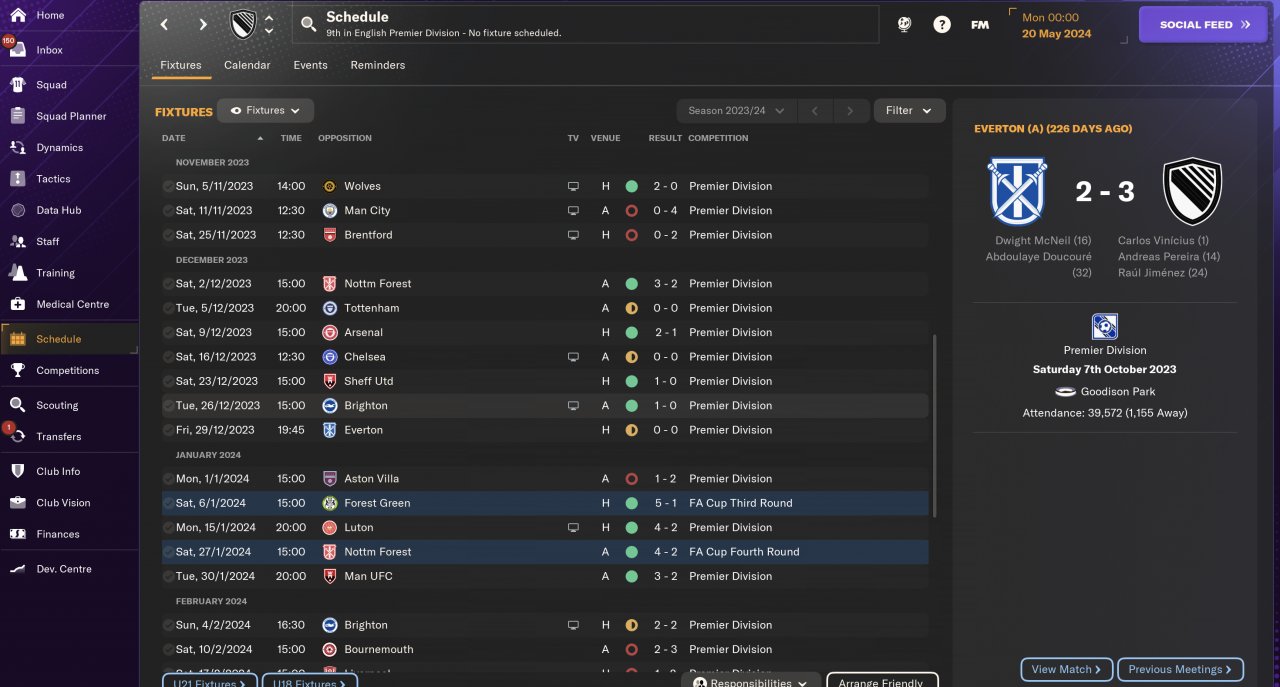Click the TV icon on Wolves fixture
The width and height of the screenshot is (1280, 687).
click(x=573, y=186)
